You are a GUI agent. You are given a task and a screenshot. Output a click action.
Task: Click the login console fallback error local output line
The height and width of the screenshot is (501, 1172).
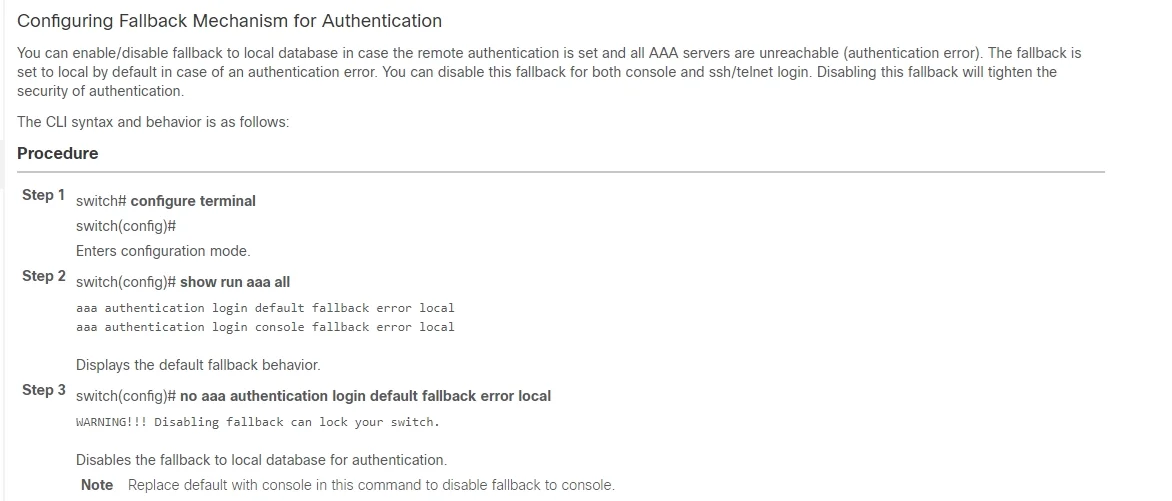pos(265,327)
